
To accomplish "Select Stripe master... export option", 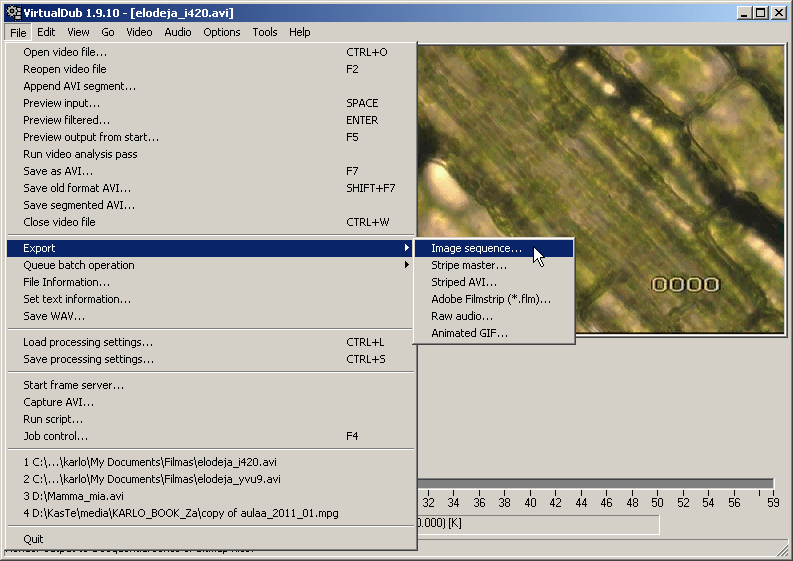I will 494,265.
